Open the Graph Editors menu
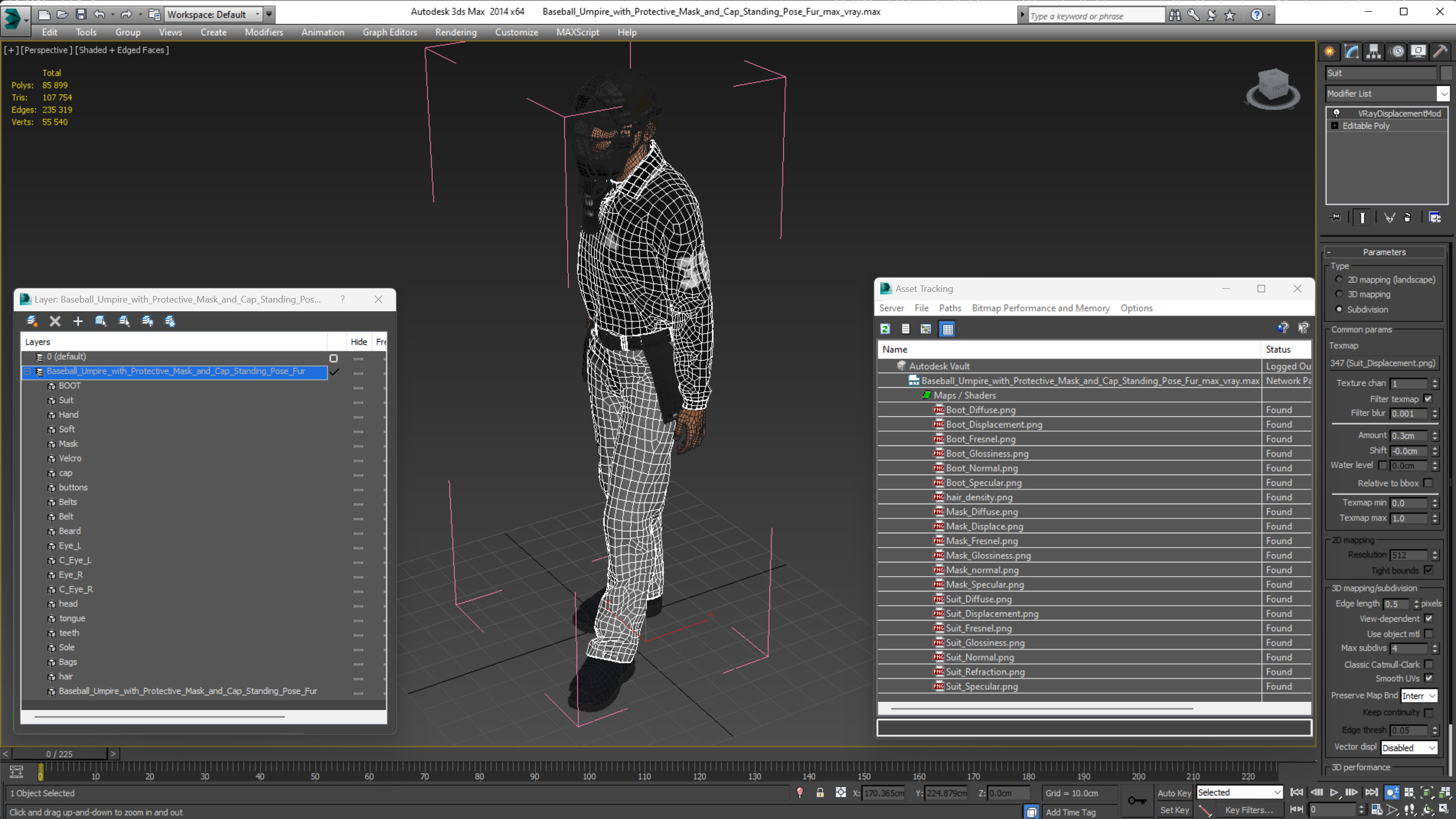Image resolution: width=1456 pixels, height=819 pixels. [389, 32]
